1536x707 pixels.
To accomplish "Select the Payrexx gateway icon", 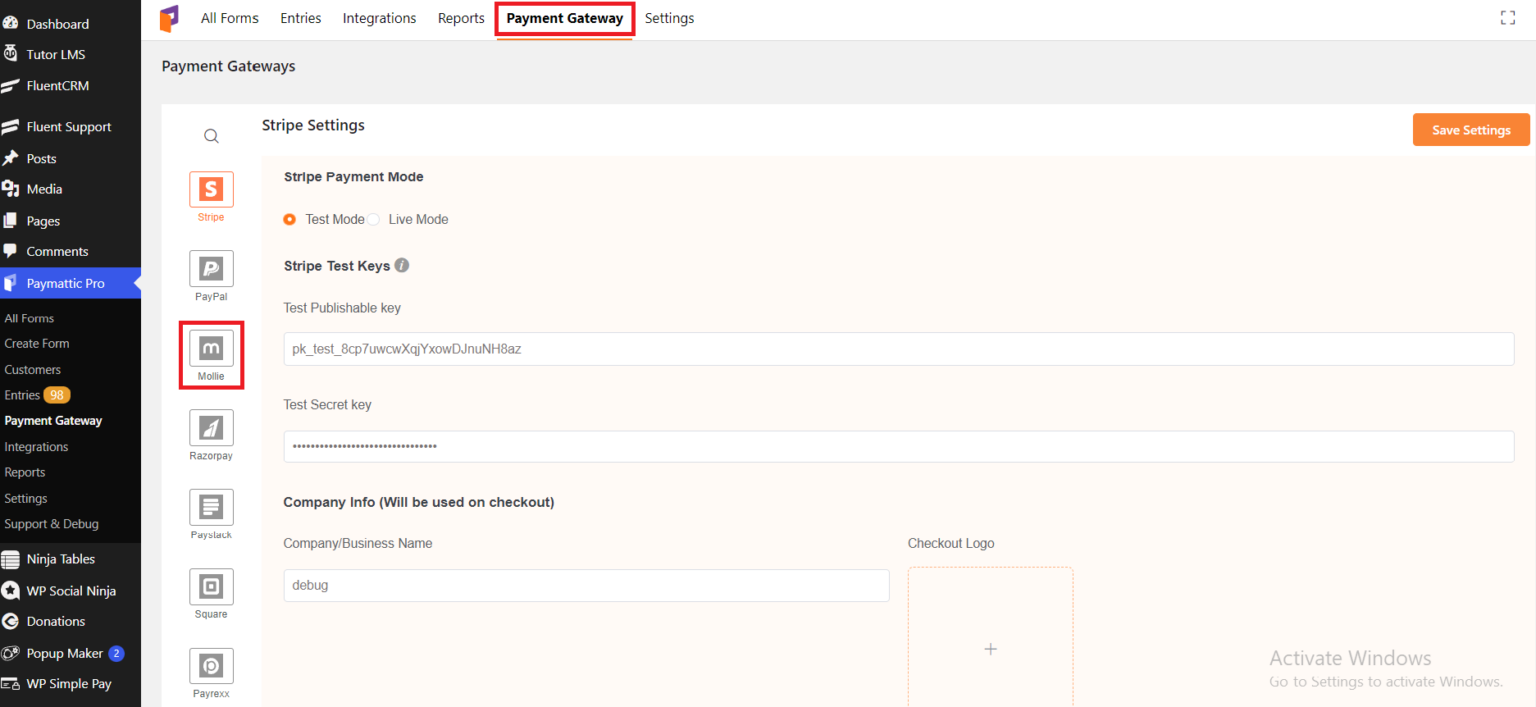I will (211, 665).
